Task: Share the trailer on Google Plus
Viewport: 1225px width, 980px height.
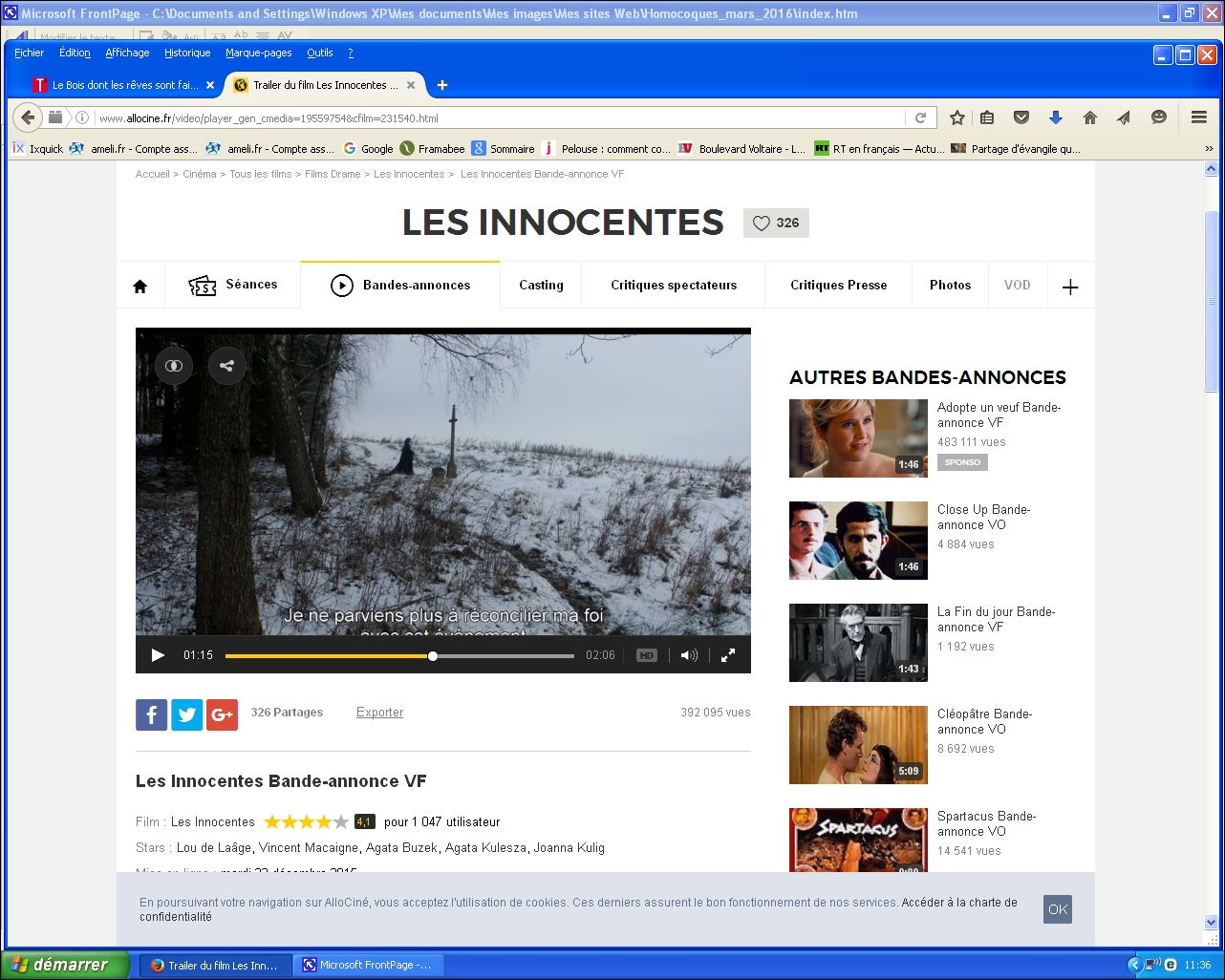Action: [222, 714]
